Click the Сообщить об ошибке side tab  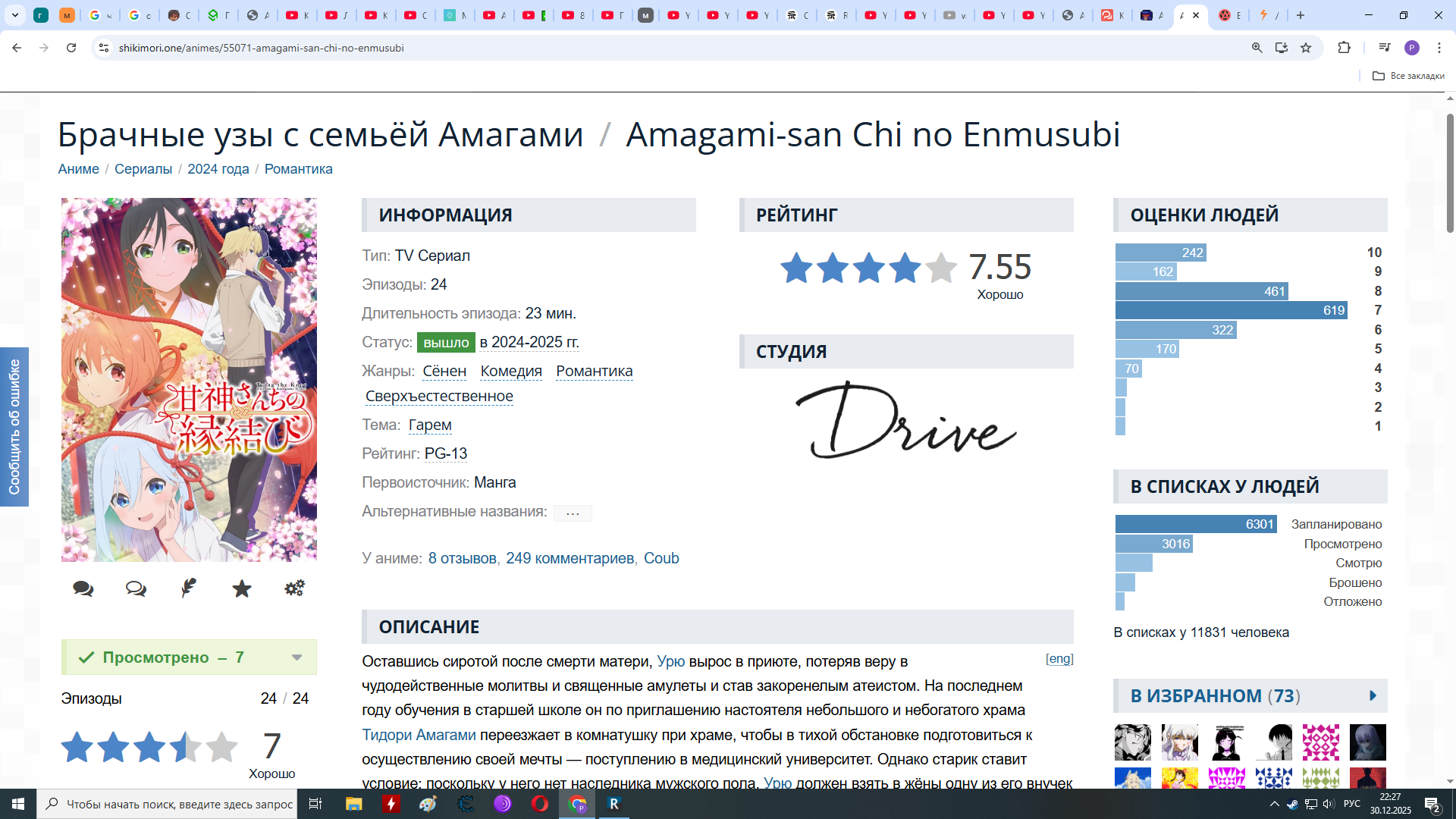point(14,426)
